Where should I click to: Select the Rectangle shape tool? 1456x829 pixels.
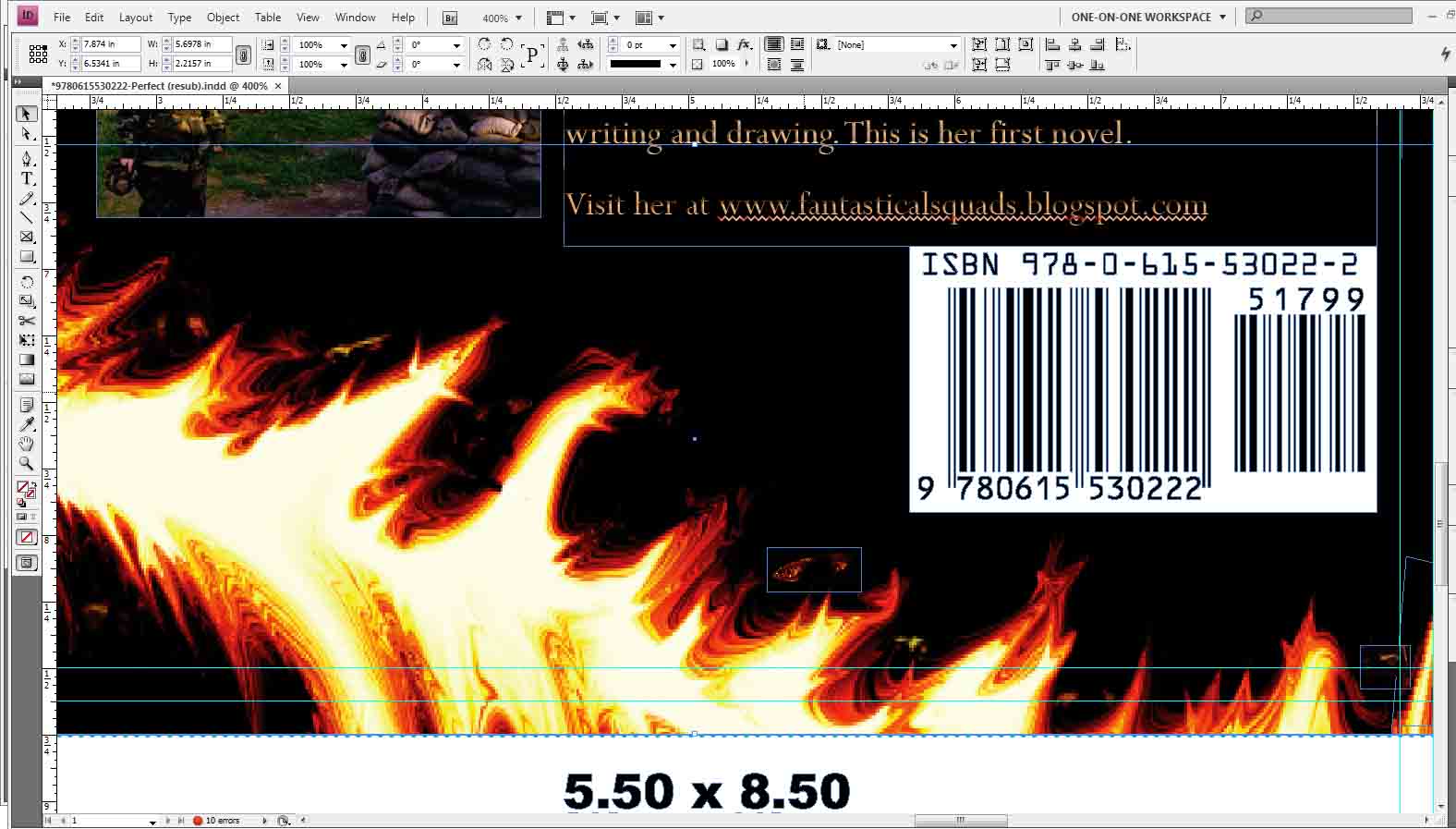27,258
